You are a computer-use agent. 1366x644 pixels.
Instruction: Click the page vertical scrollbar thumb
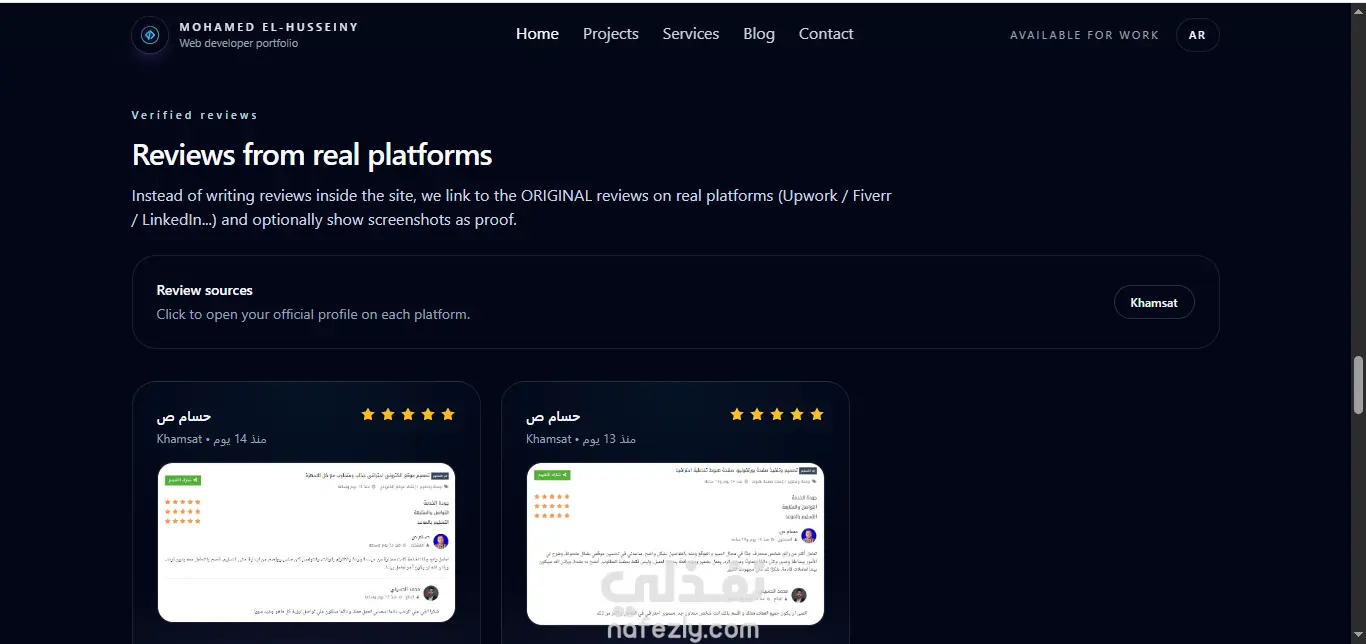(x=1358, y=385)
